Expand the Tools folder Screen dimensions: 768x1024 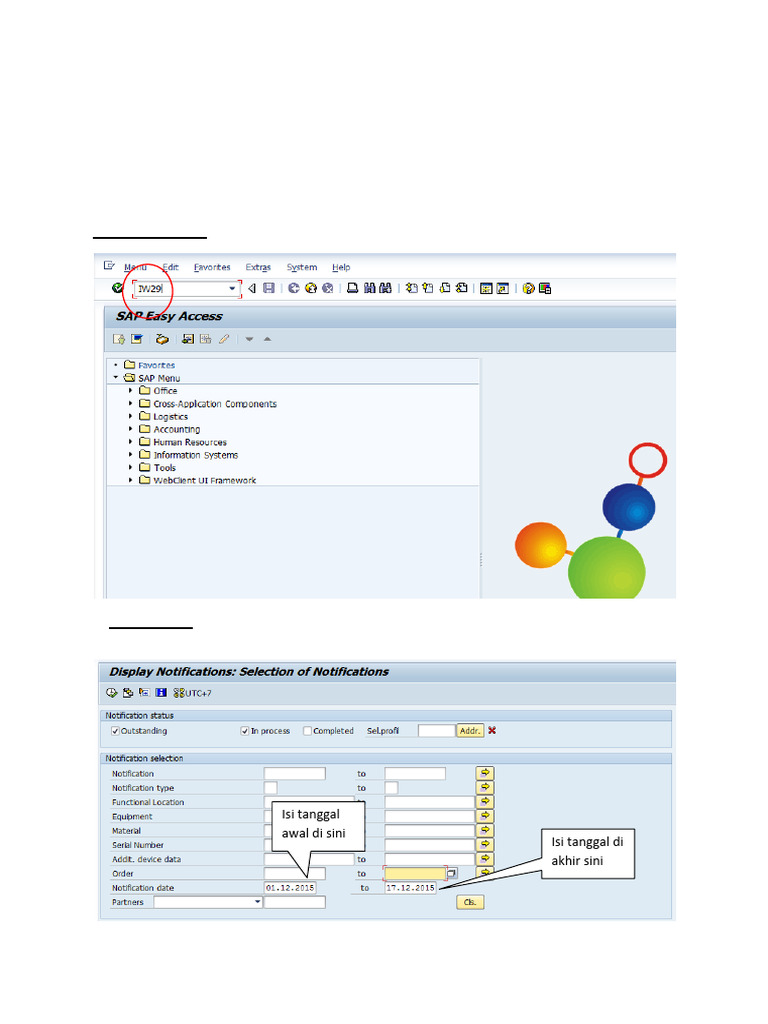click(131, 468)
